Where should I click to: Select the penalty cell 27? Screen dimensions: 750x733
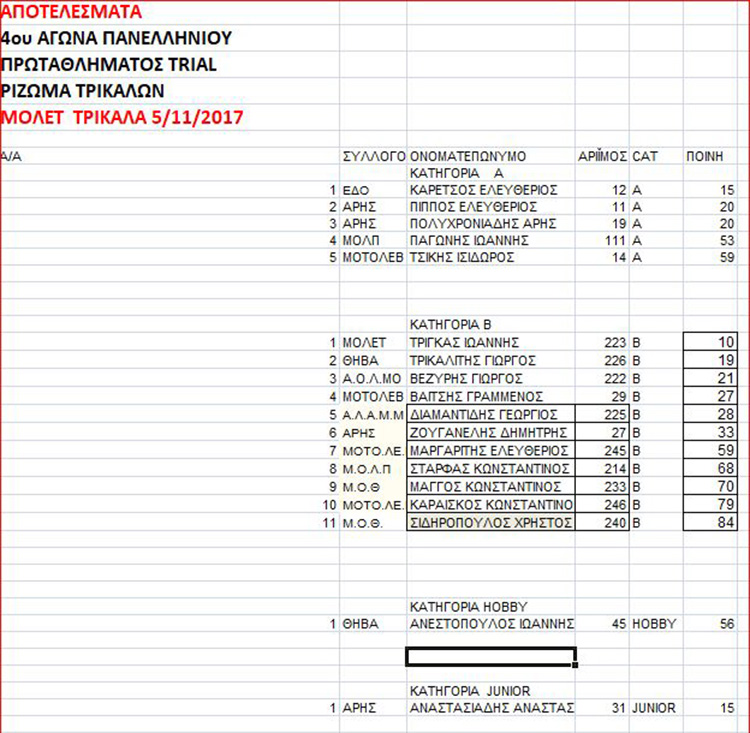(x=710, y=396)
